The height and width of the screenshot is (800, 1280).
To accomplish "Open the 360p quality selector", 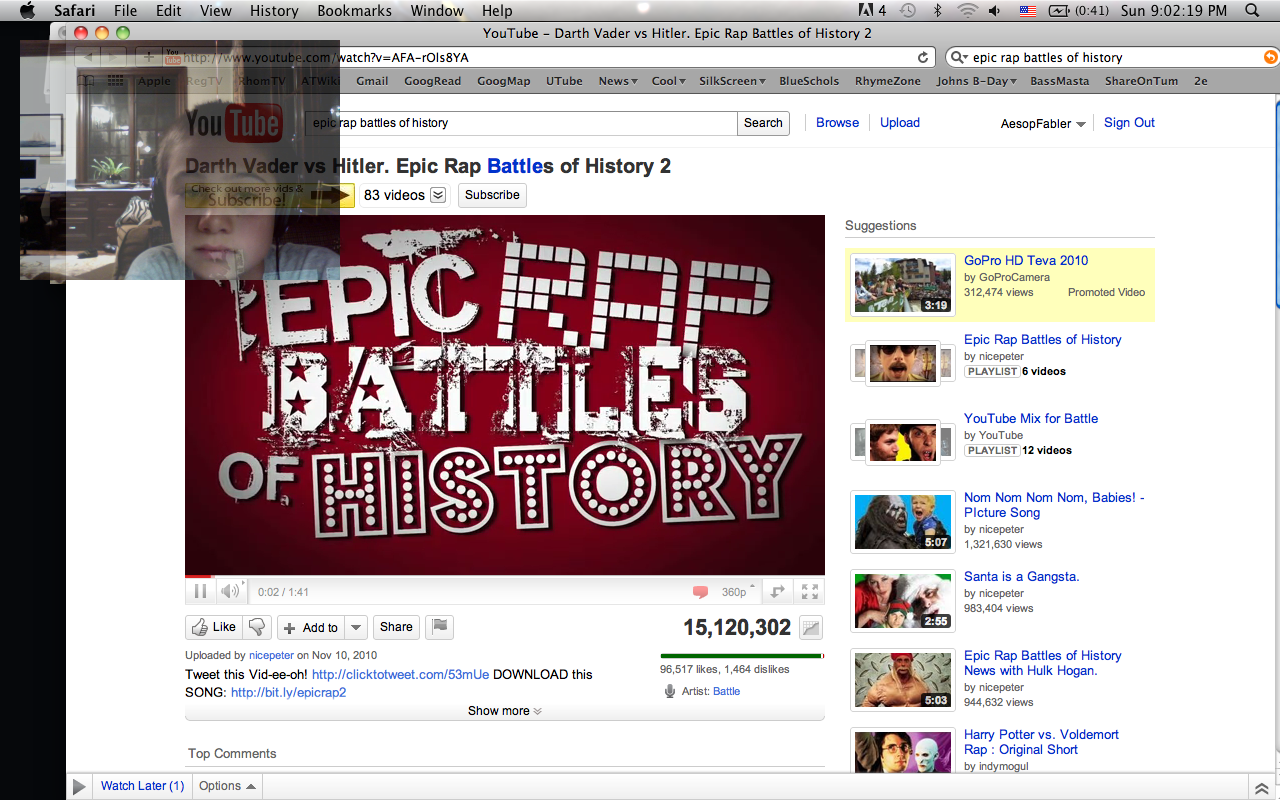I will click(739, 592).
